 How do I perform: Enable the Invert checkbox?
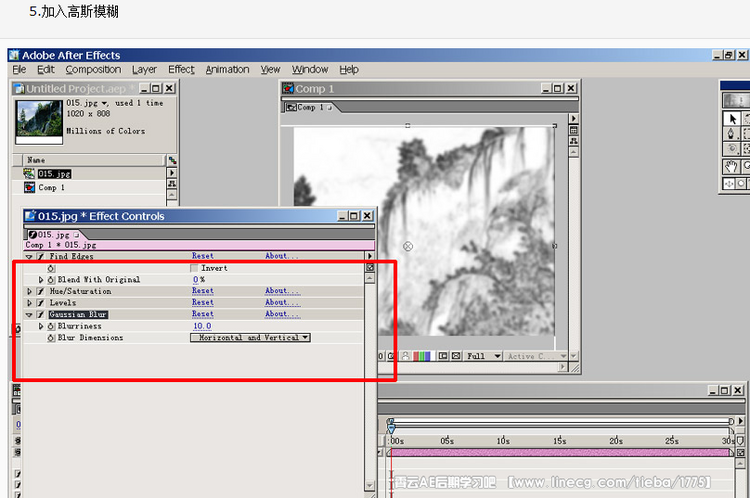coord(194,268)
